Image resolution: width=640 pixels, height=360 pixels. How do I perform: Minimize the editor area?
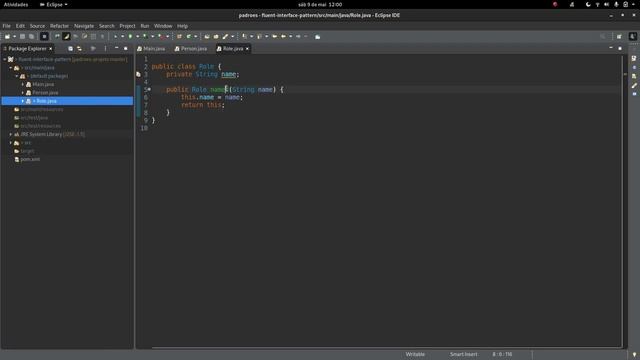[611, 48]
